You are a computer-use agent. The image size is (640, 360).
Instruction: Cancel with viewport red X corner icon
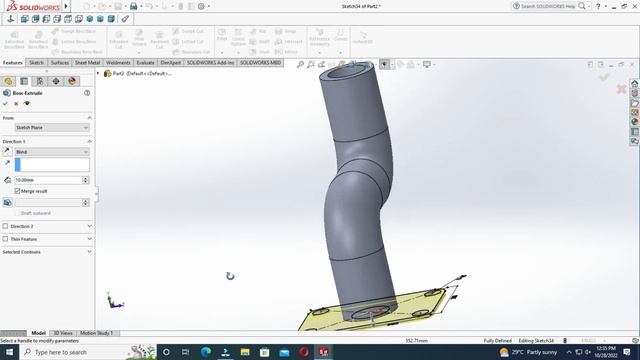click(x=621, y=89)
